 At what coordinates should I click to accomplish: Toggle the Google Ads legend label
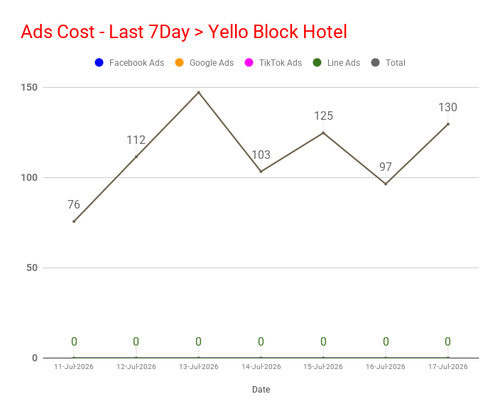coord(211,63)
